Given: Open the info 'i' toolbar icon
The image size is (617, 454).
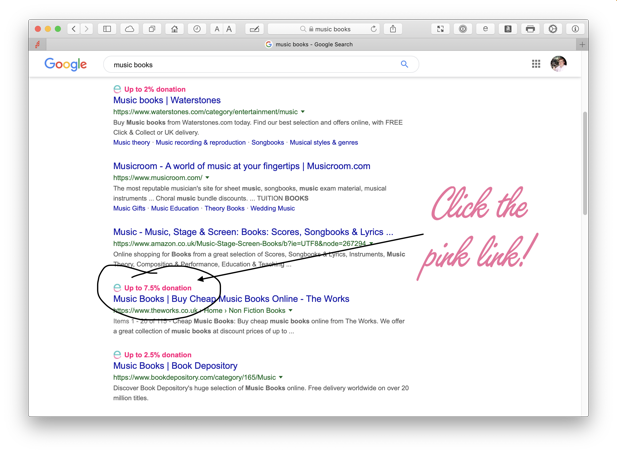Looking at the screenshot, I should 575,29.
